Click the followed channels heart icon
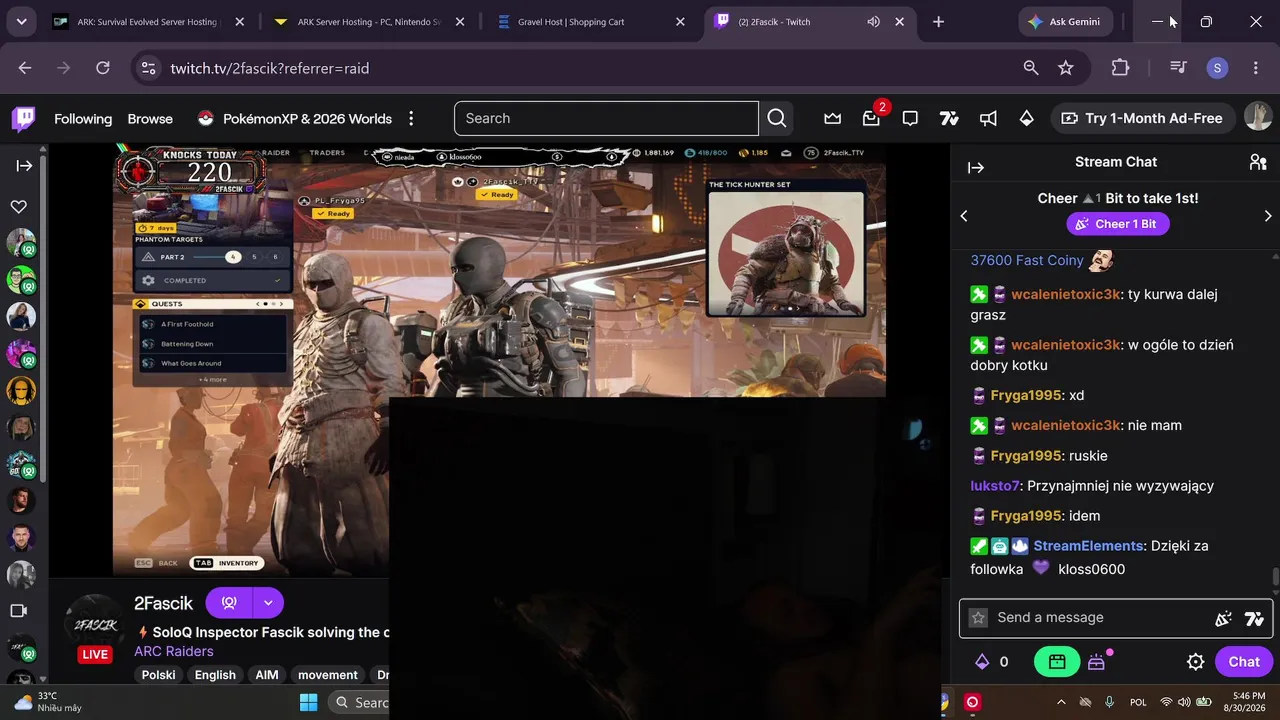Screen dimensions: 1280x720 coord(19,207)
